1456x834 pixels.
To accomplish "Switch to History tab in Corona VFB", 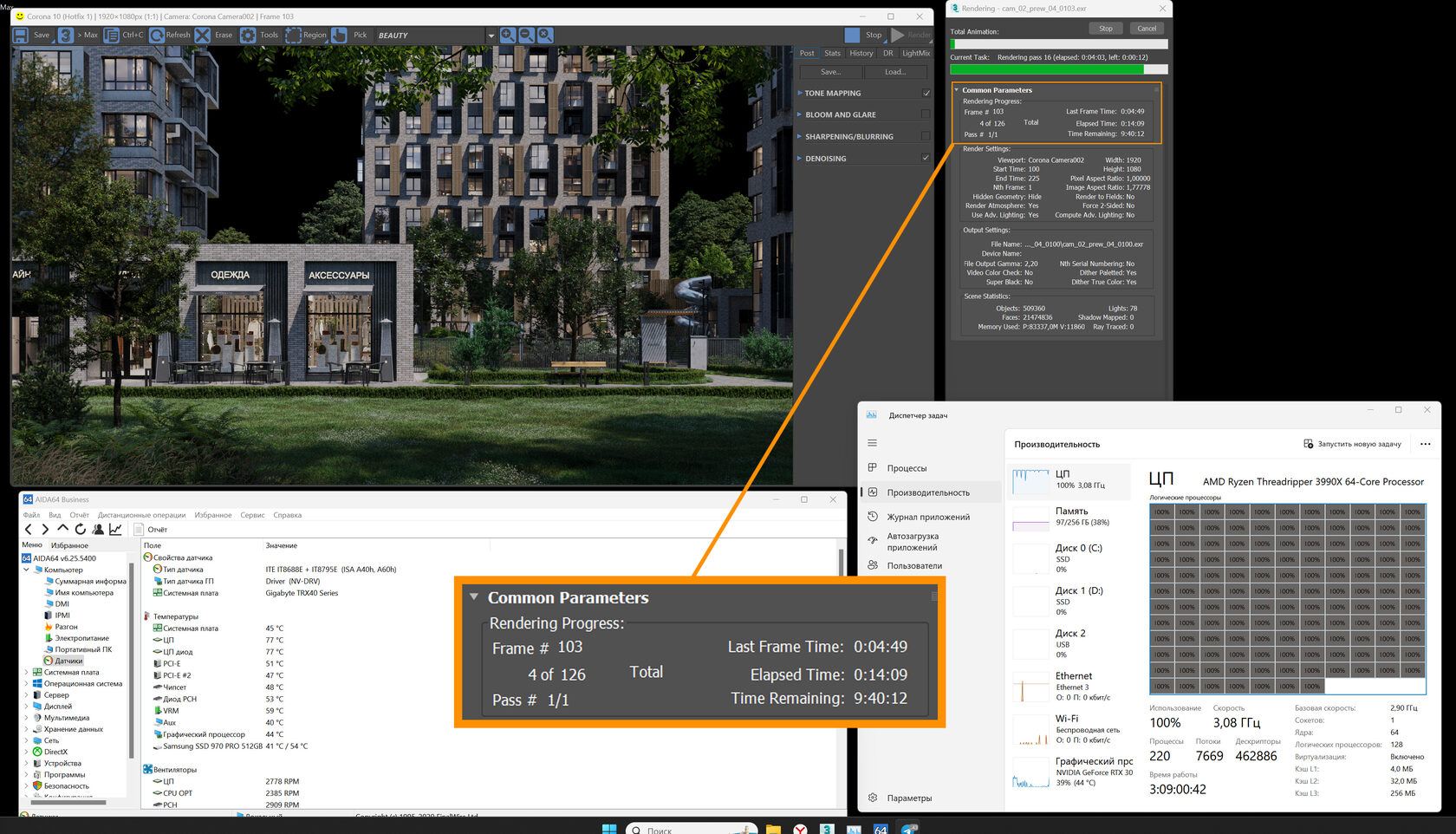I will pyautogui.click(x=861, y=53).
